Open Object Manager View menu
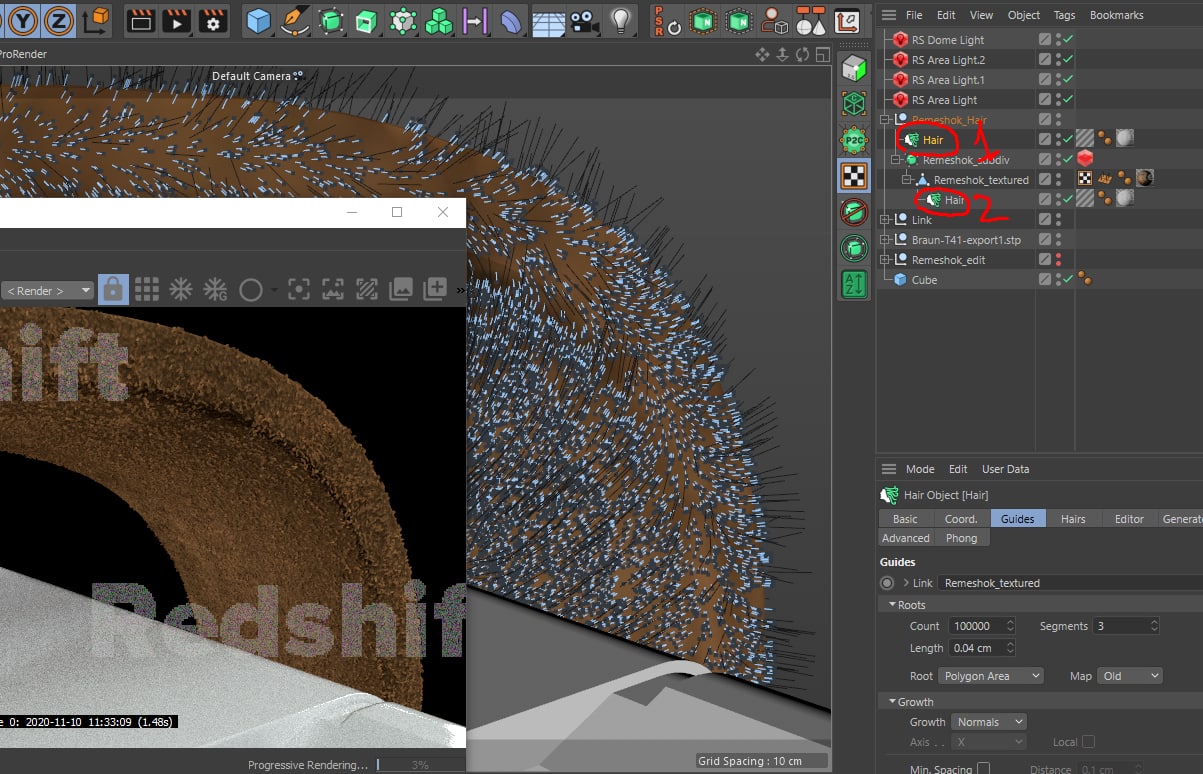The height and width of the screenshot is (774, 1203). 982,15
